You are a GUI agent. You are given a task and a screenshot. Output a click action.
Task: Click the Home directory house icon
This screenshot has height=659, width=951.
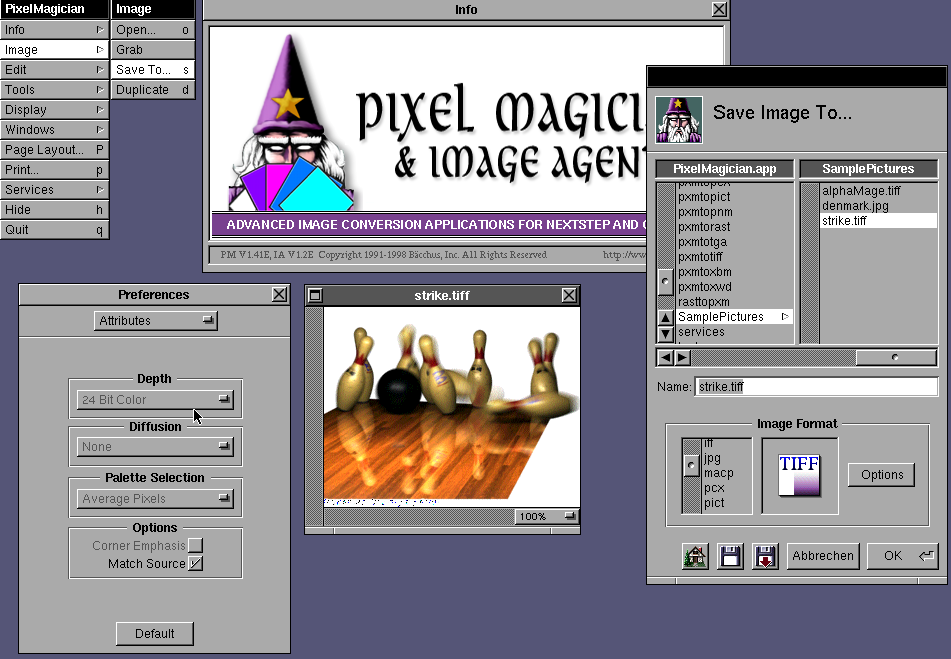pos(695,557)
